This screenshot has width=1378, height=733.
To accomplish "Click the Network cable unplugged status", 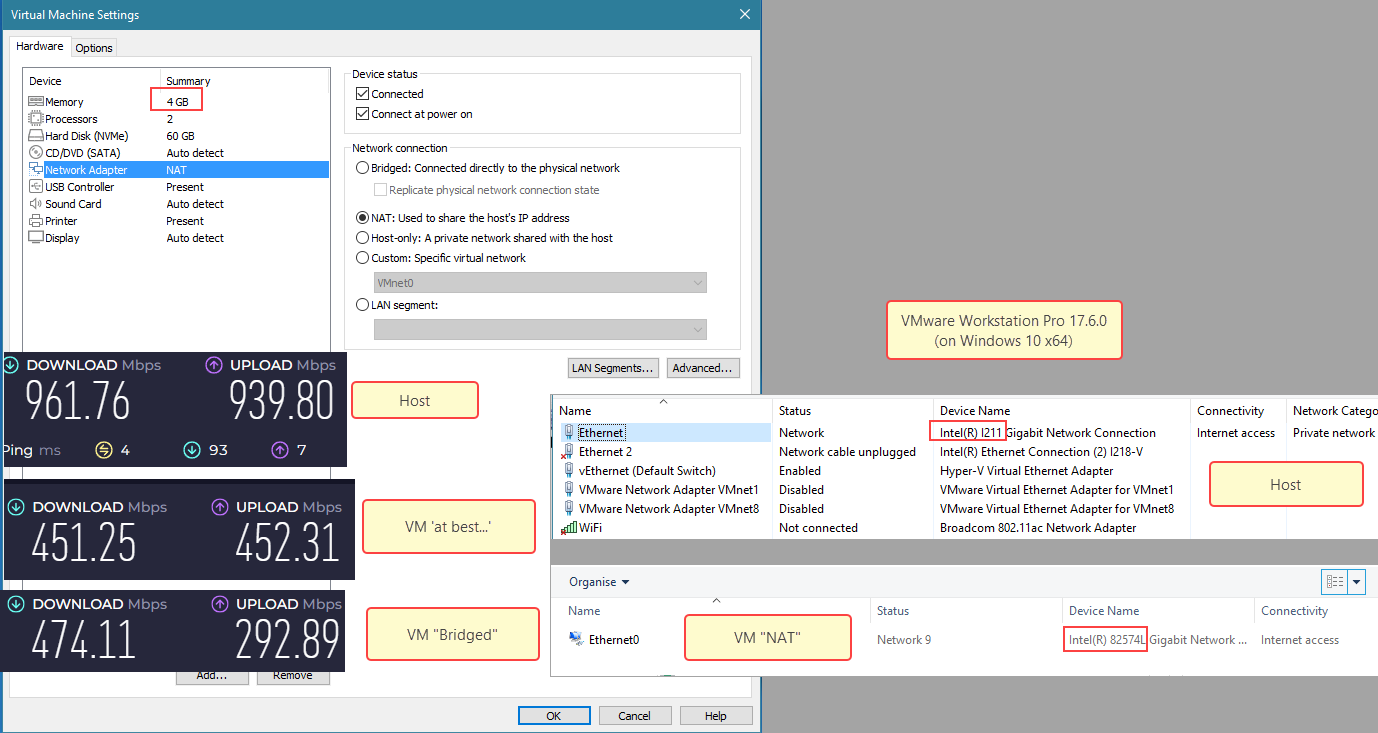I will pos(847,452).
